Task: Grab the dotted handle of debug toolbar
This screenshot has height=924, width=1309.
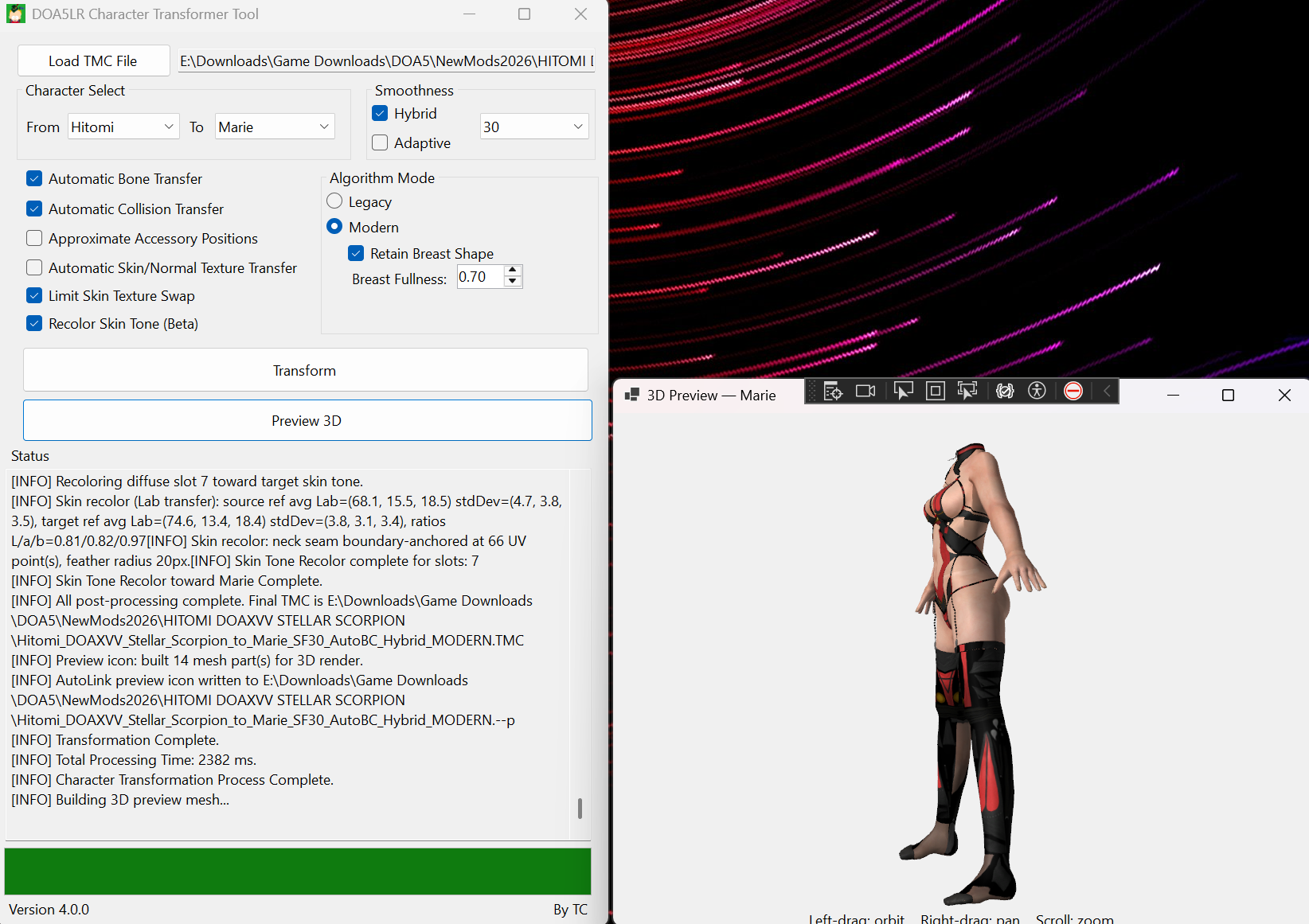Action: coord(813,391)
